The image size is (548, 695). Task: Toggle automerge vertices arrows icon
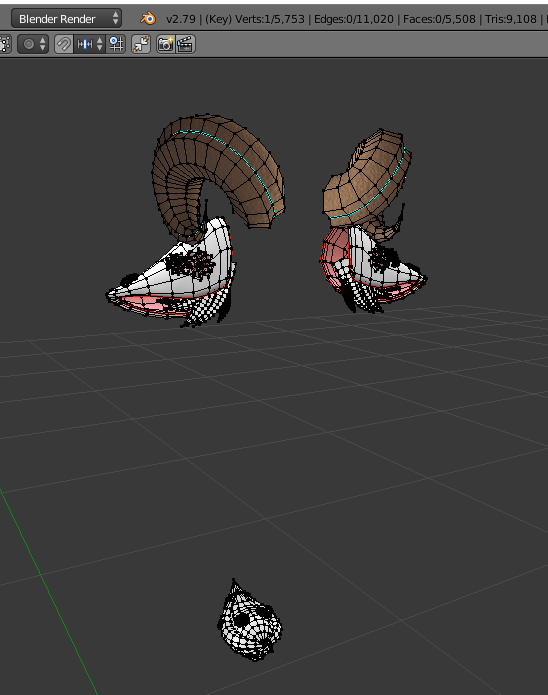[x=141, y=44]
